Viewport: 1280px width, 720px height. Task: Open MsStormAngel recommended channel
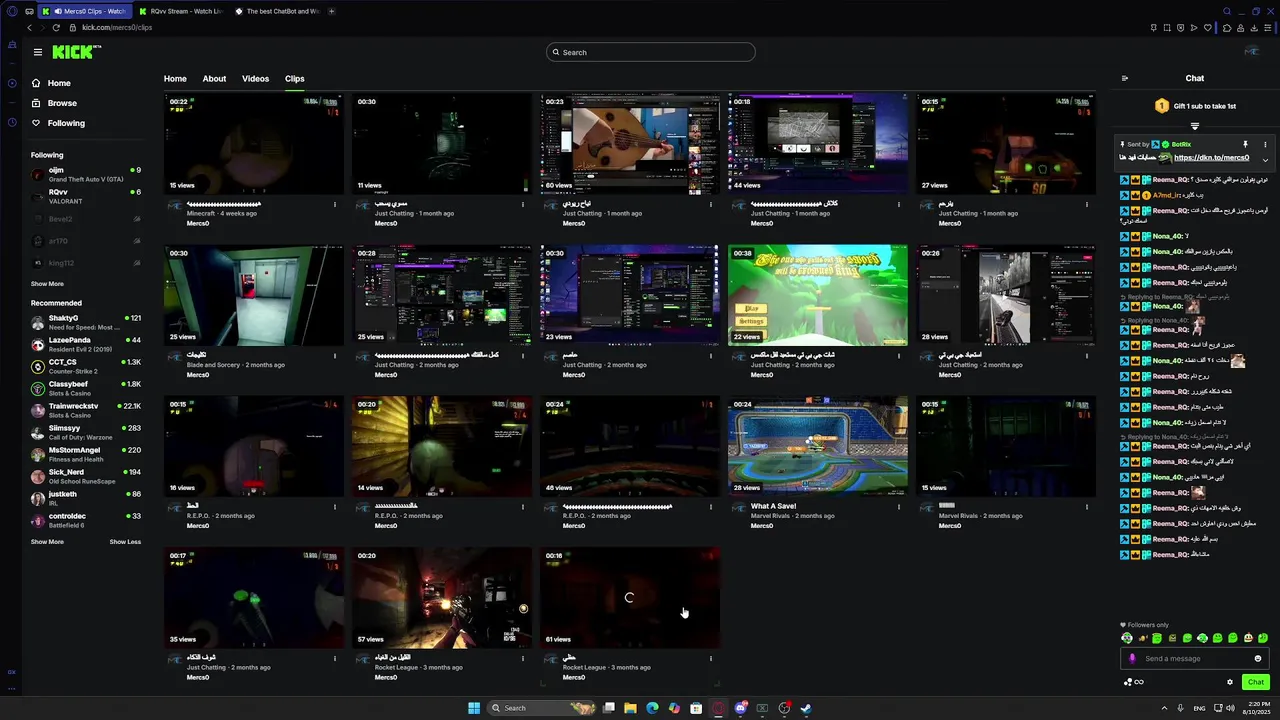point(86,453)
